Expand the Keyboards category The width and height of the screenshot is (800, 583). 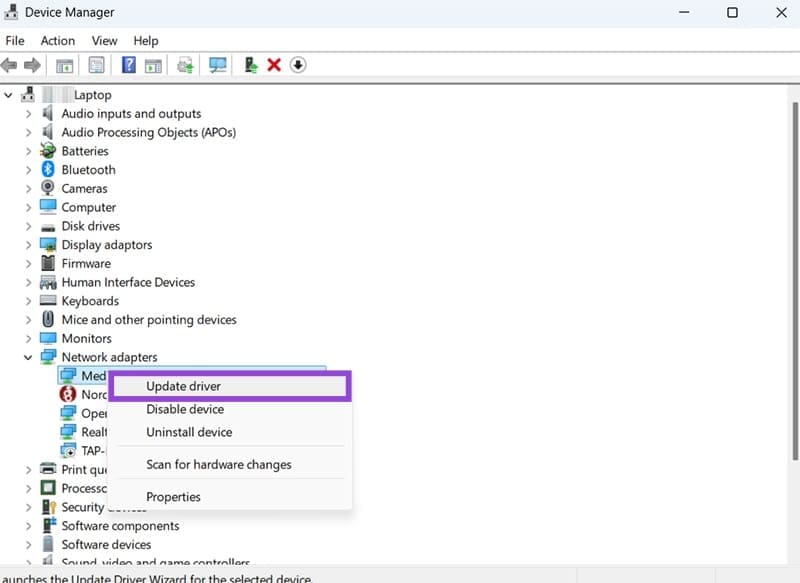[x=27, y=300]
